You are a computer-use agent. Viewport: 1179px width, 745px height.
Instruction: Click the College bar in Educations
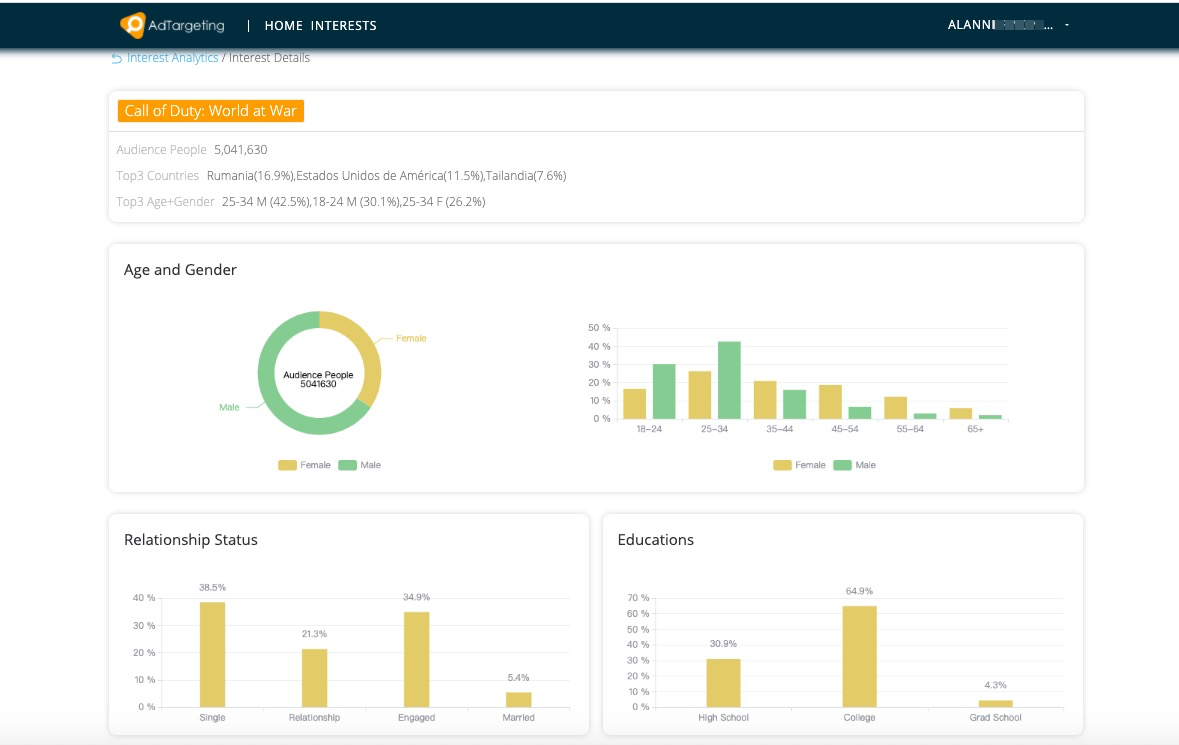(x=859, y=656)
